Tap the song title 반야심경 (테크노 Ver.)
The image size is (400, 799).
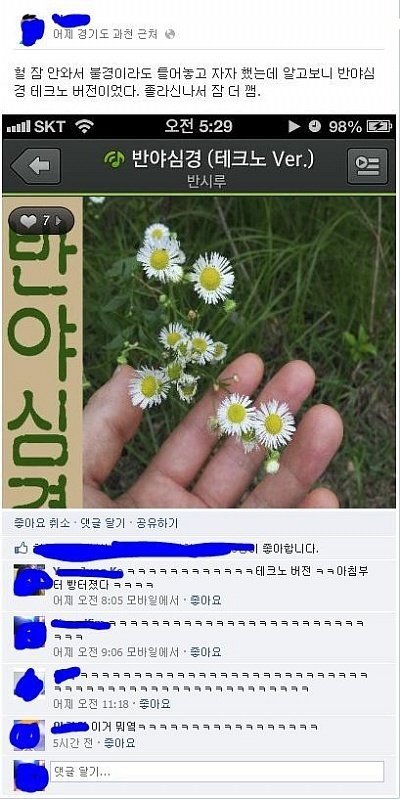(223, 159)
